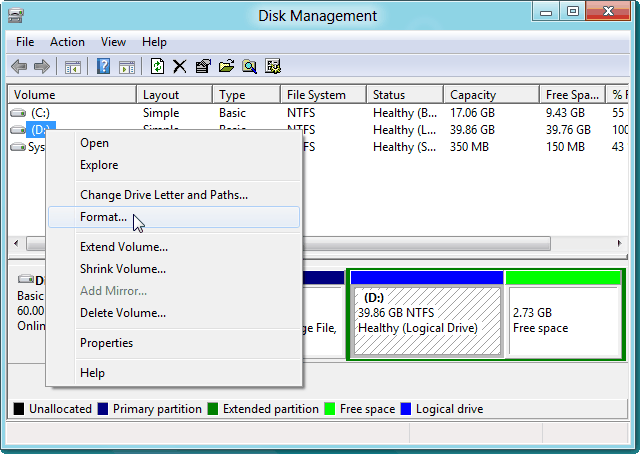Click the horizontal scrollbar left arrow
Image resolution: width=640 pixels, height=454 pixels.
[x=16, y=244]
